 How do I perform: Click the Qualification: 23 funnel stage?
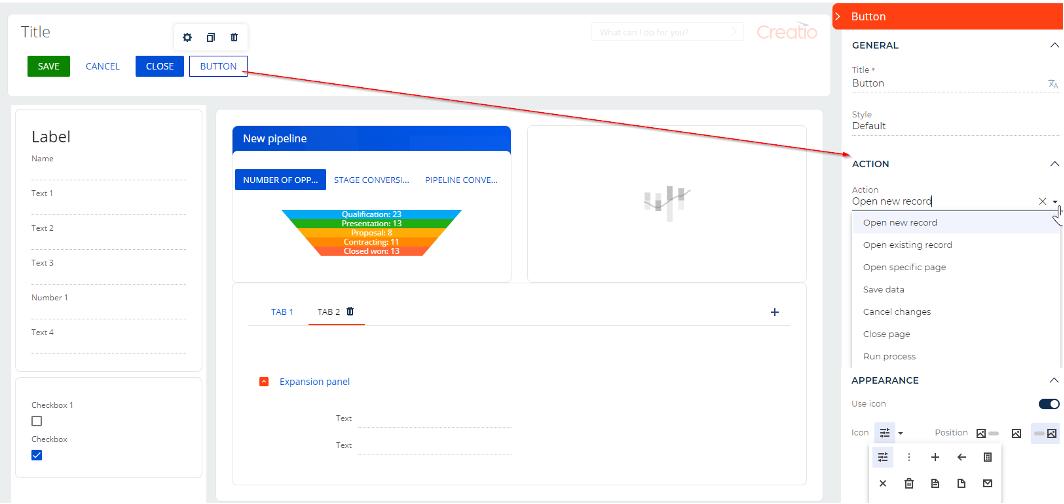point(371,214)
